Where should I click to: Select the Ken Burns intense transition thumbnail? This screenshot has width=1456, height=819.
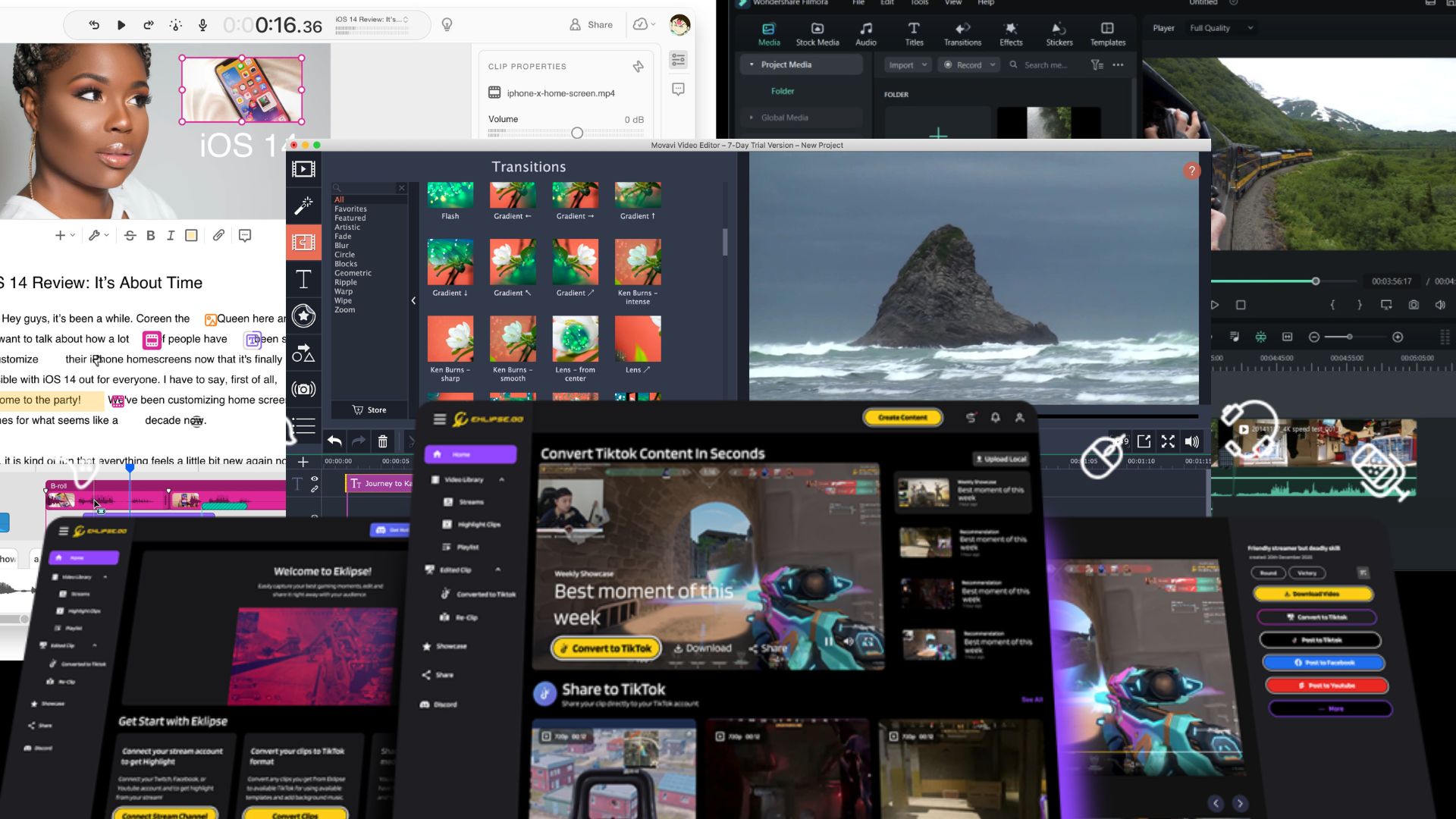click(x=637, y=262)
